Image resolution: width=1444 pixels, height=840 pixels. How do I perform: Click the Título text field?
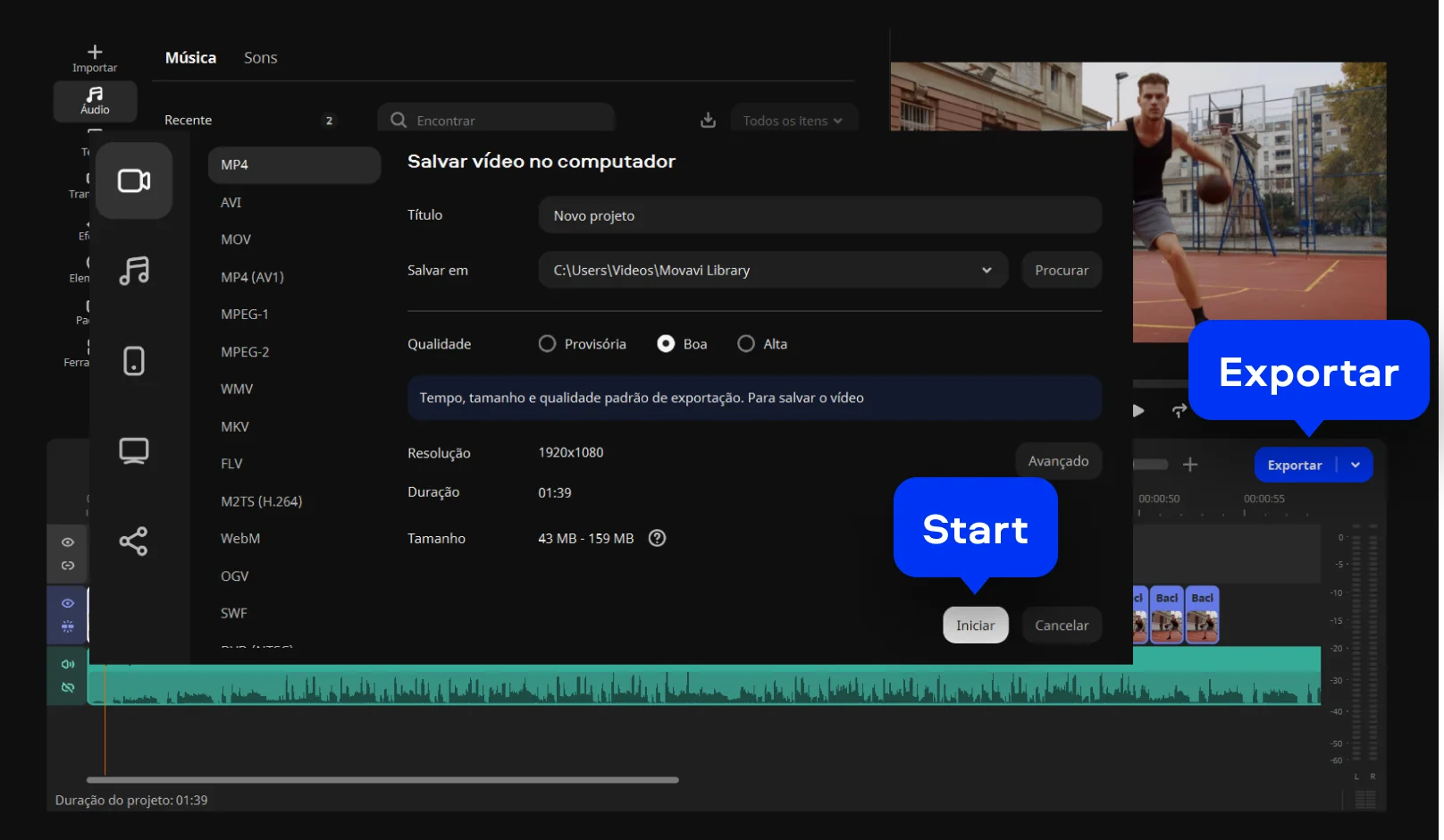click(x=819, y=215)
